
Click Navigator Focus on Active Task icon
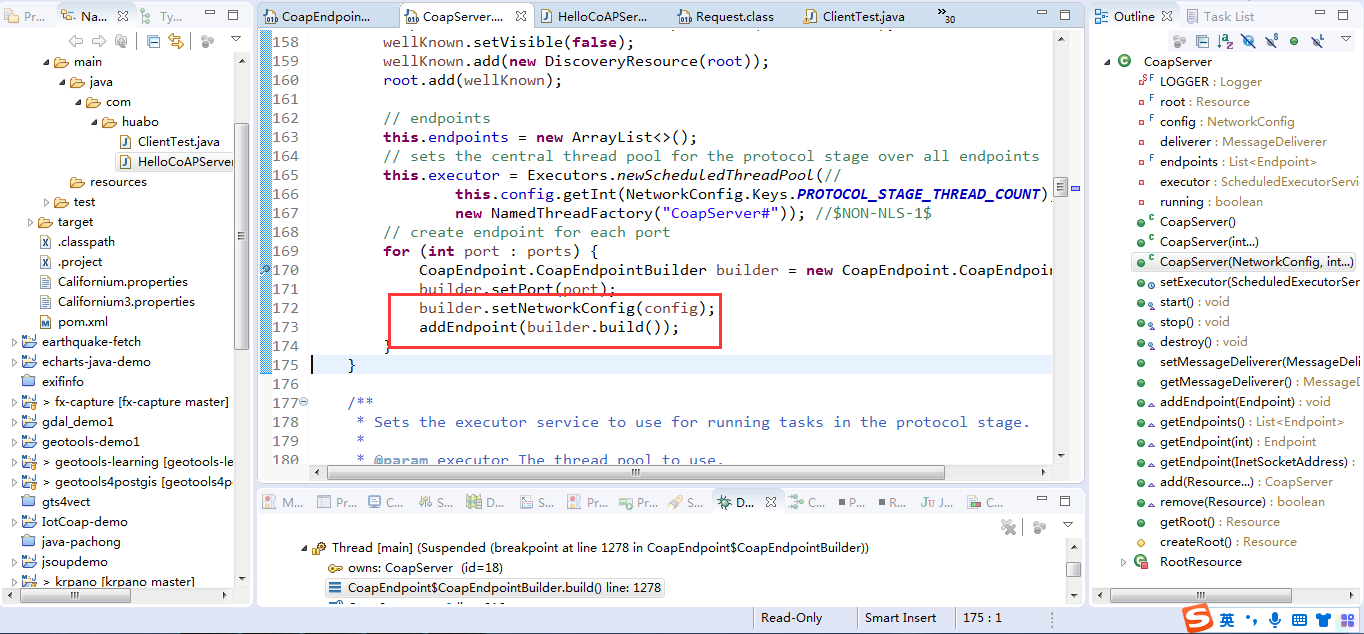(x=208, y=41)
